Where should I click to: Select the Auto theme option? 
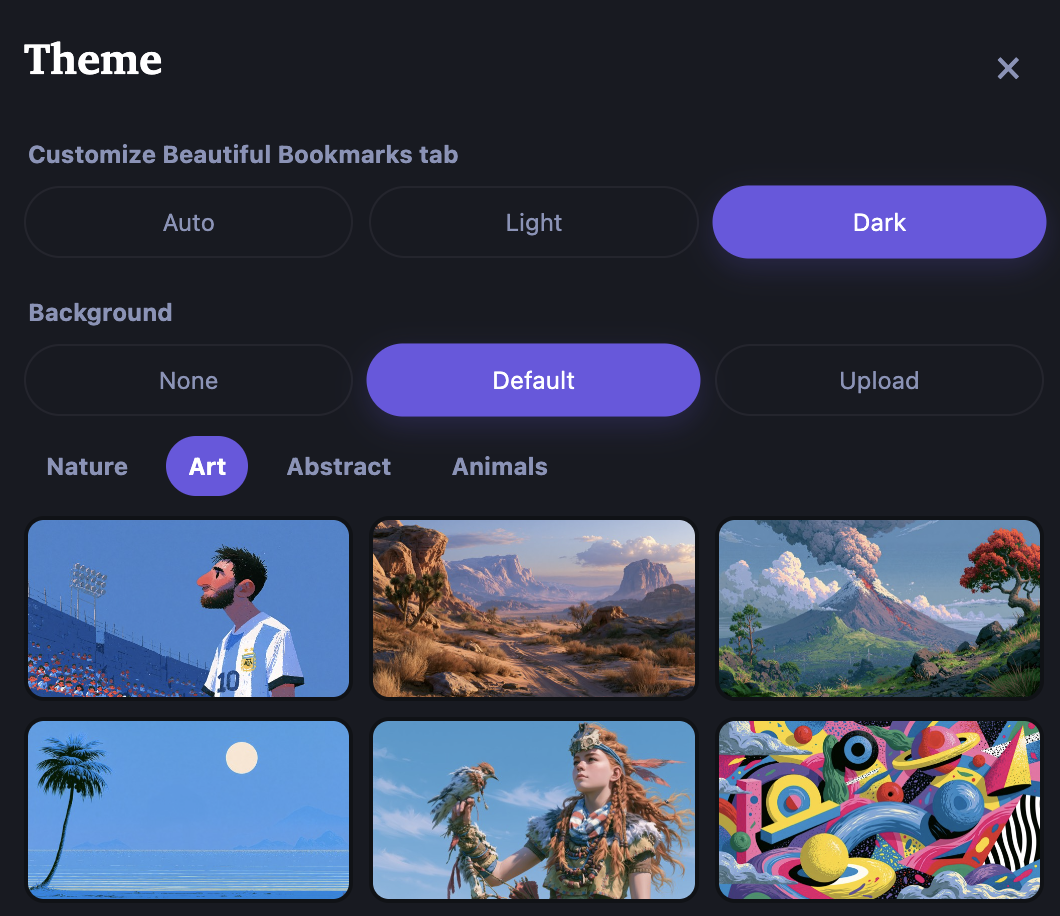coord(188,222)
